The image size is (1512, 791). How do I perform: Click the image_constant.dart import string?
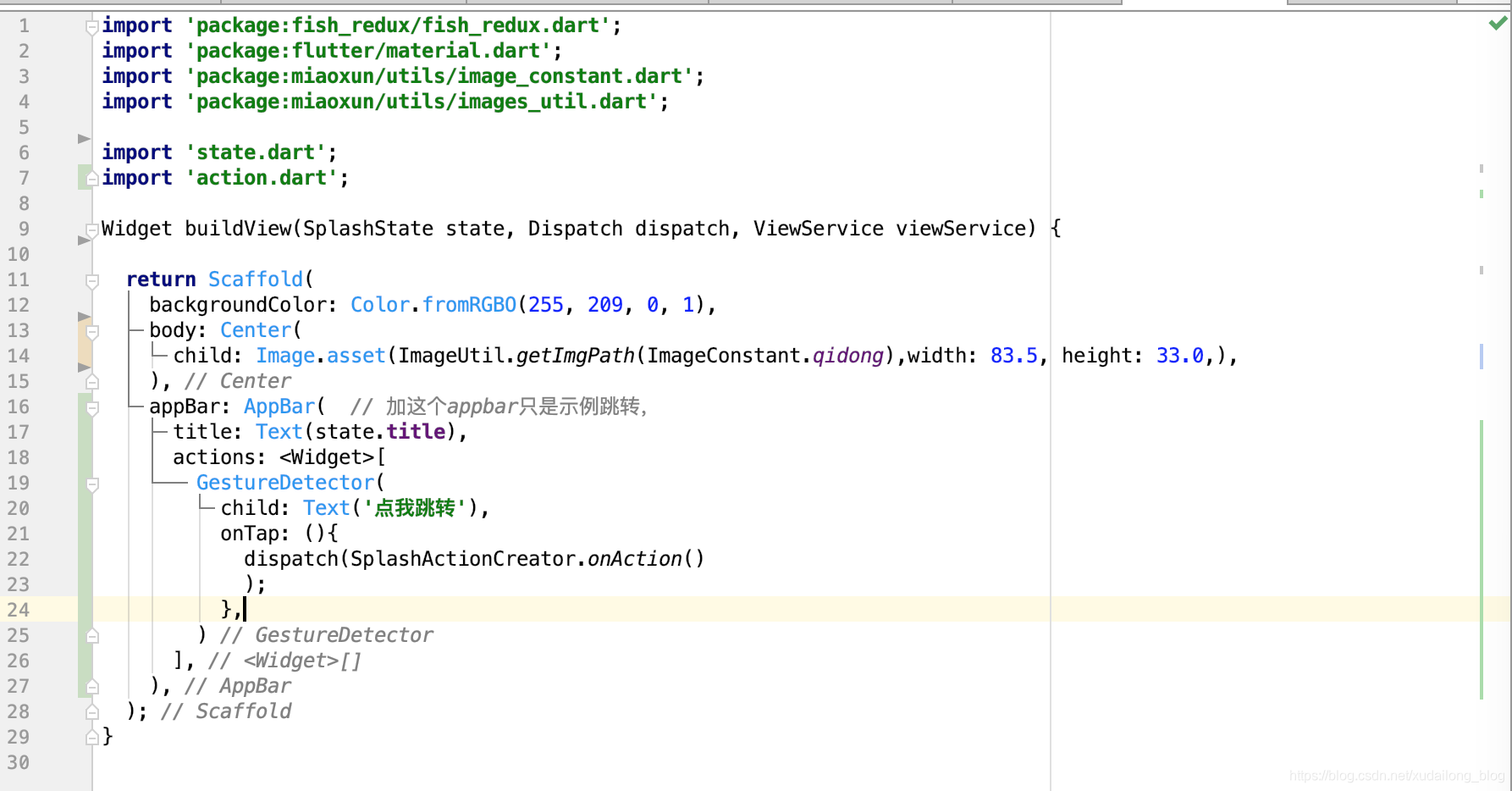coord(440,76)
